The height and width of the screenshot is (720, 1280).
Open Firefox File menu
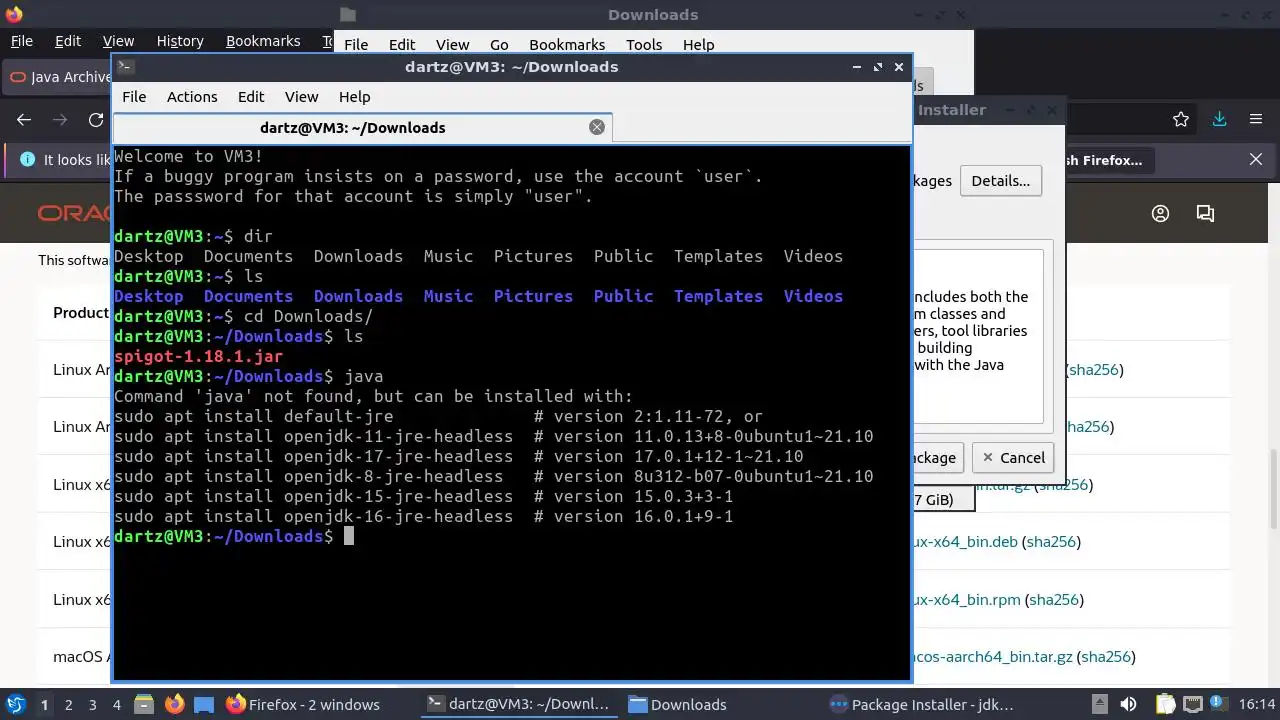22,41
